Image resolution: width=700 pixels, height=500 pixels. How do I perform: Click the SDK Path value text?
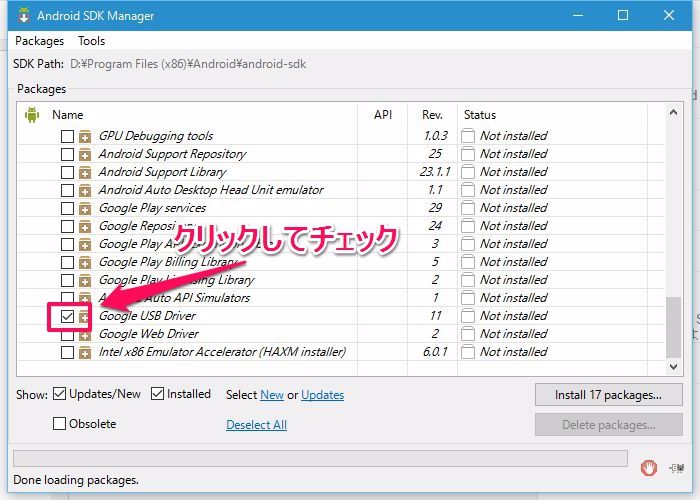pos(188,64)
